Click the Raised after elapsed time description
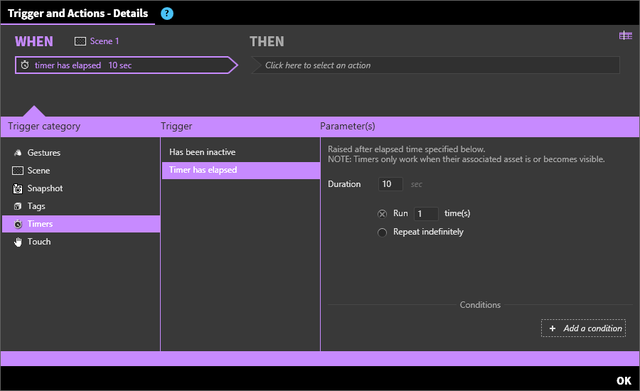The width and height of the screenshot is (640, 391). pyautogui.click(x=407, y=149)
